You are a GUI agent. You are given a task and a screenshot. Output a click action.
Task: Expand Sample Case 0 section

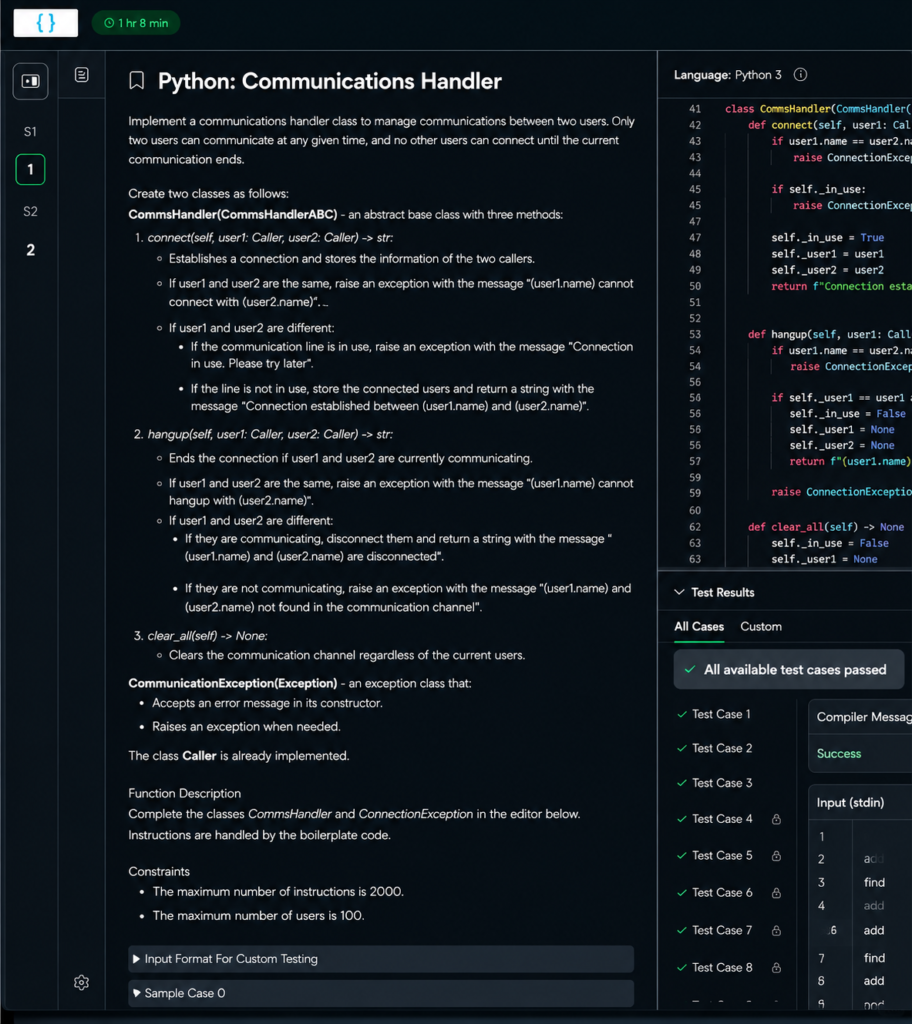381,993
